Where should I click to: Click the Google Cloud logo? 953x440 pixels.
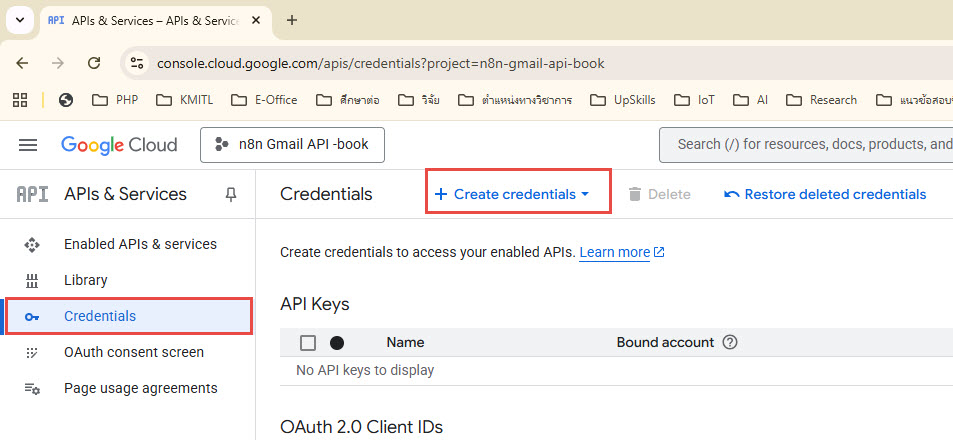tap(119, 145)
